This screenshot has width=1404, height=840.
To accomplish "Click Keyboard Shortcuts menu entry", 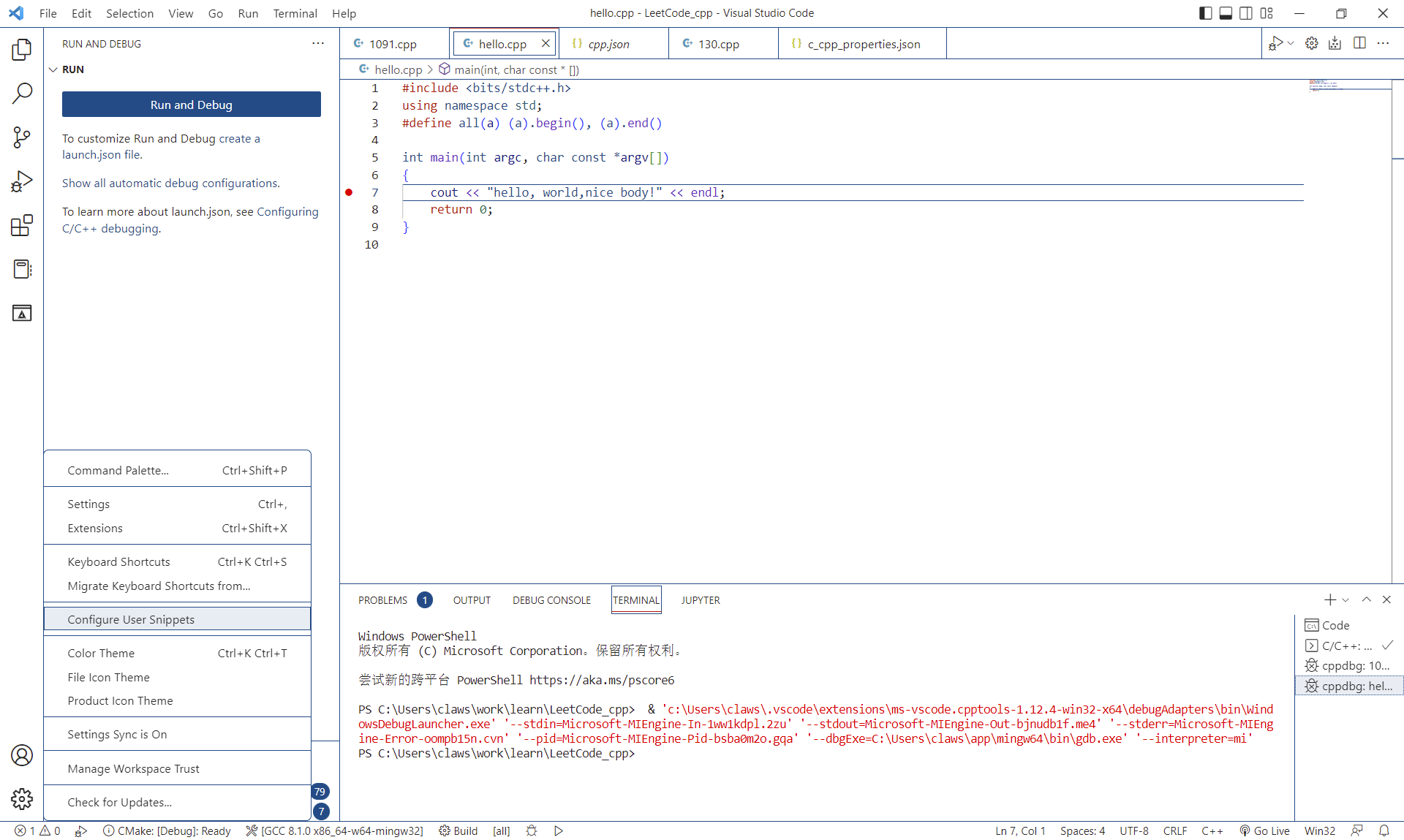I will (x=177, y=561).
